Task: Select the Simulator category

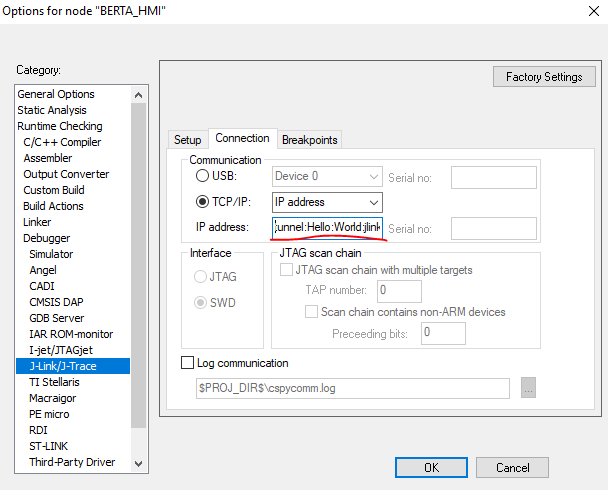Action: pos(51,254)
